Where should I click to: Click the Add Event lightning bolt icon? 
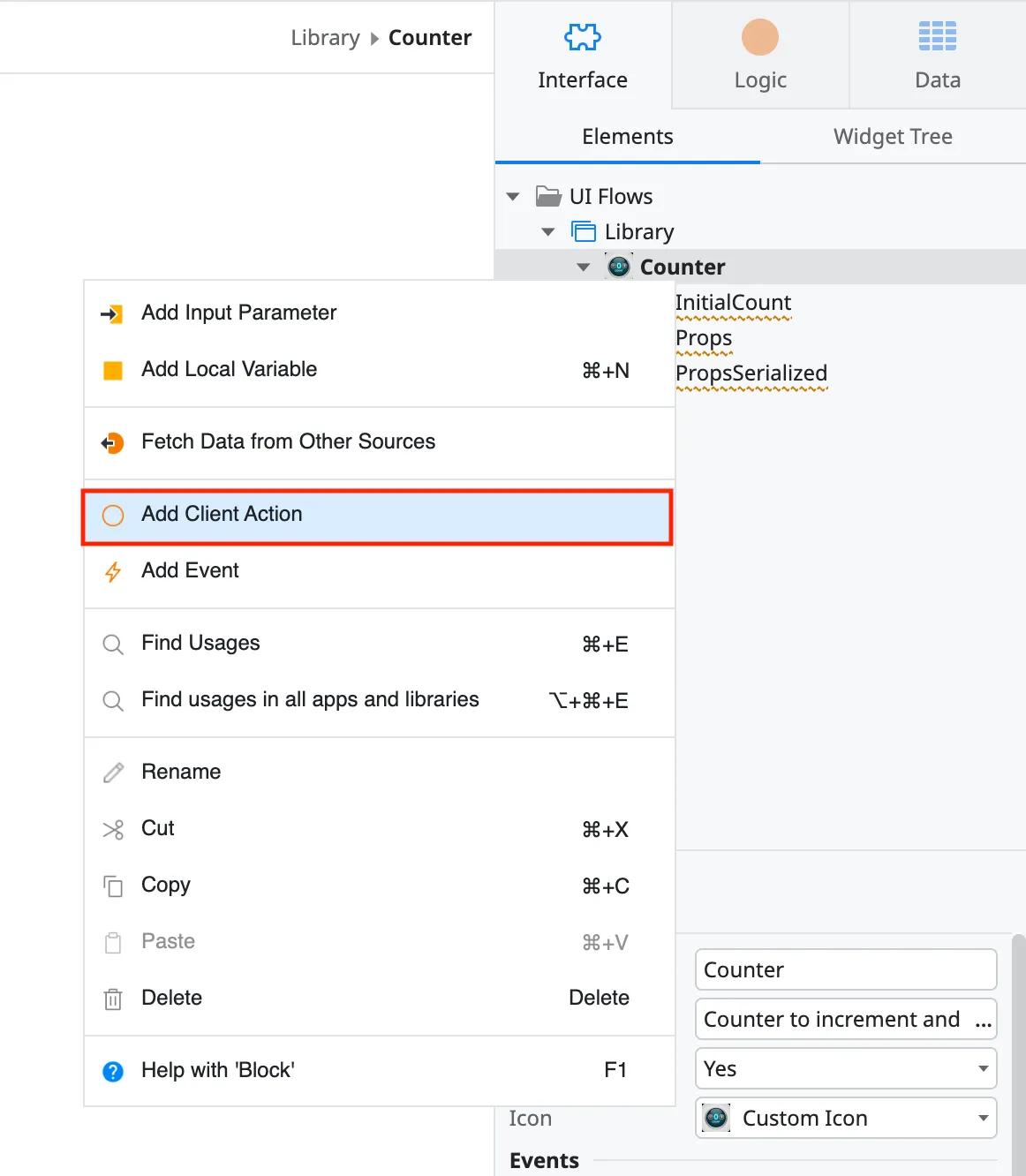pyautogui.click(x=113, y=571)
